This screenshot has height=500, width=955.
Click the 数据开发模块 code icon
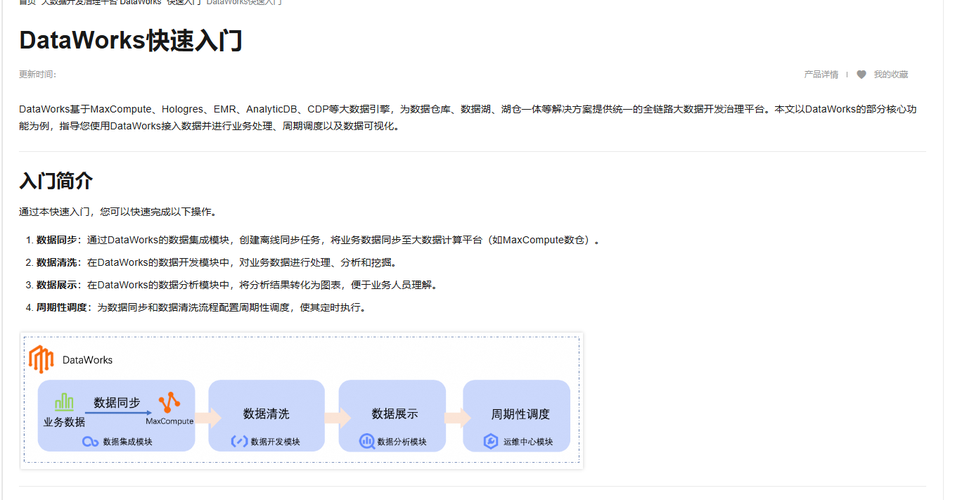pos(239,442)
